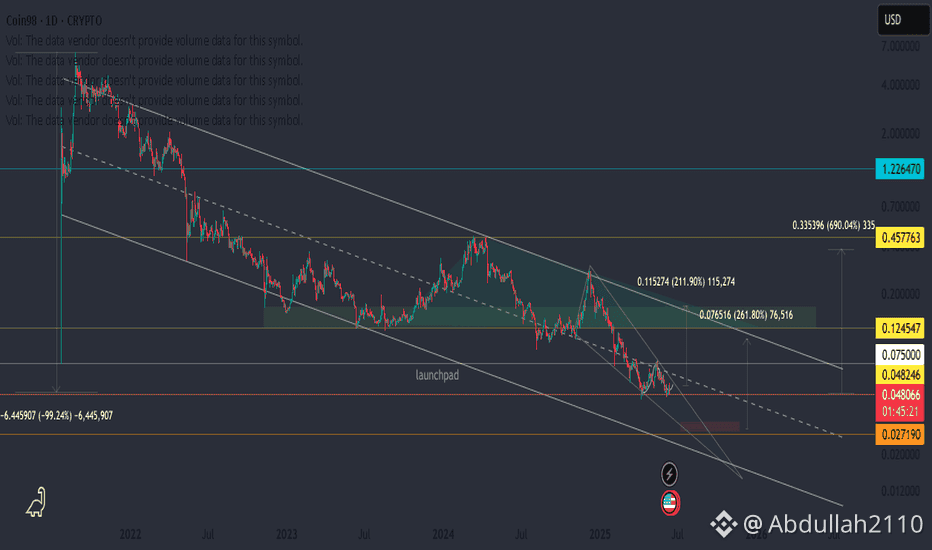
Task: Click the launchpad text annotation
Action: (x=437, y=375)
